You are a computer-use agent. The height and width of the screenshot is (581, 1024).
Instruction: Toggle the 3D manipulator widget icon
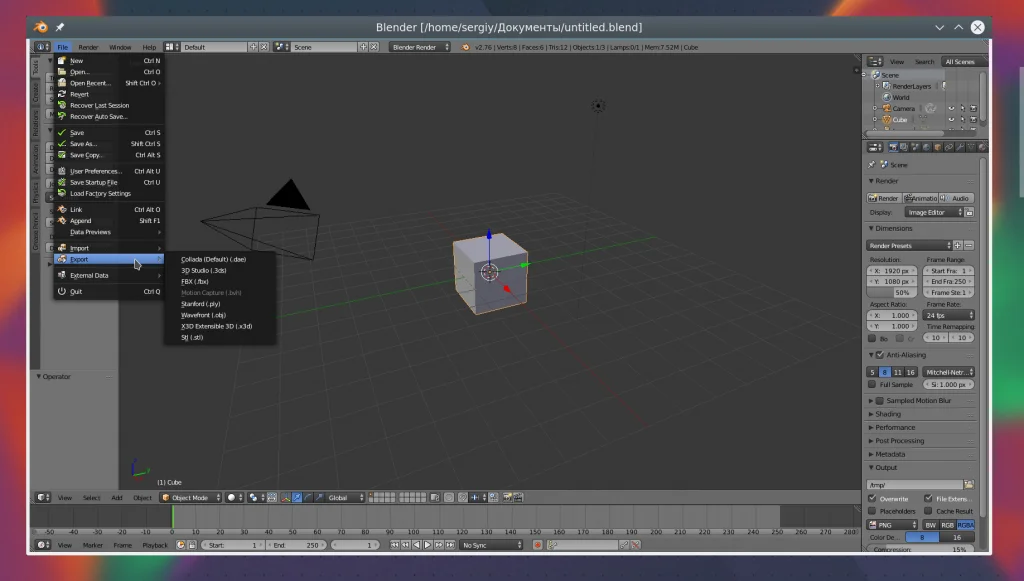pyautogui.click(x=285, y=497)
